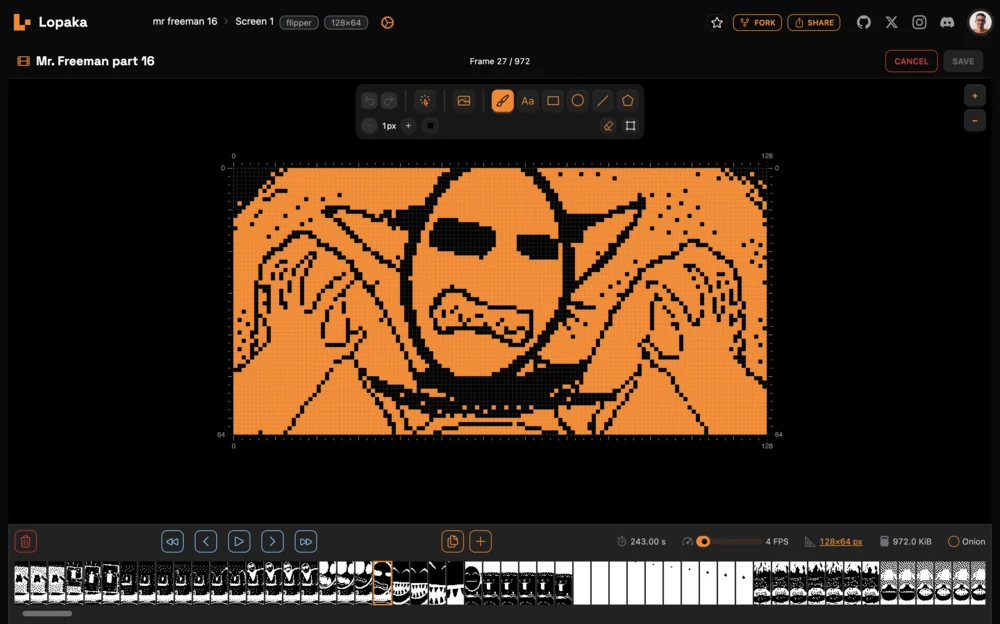
Task: Select the highlighted current frame thumbnail
Action: (x=382, y=583)
